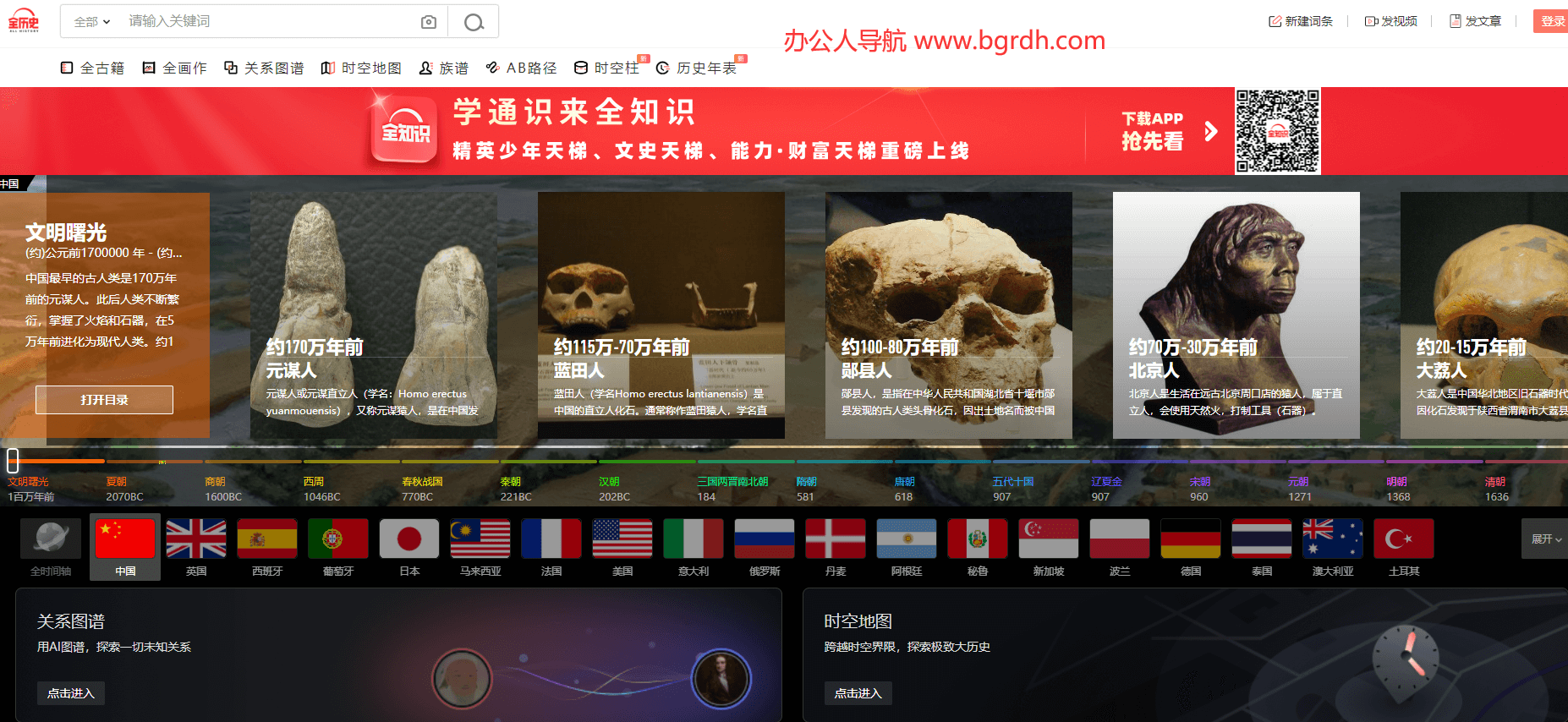The width and height of the screenshot is (1568, 722).
Task: Select the China flag icon
Action: point(125,539)
